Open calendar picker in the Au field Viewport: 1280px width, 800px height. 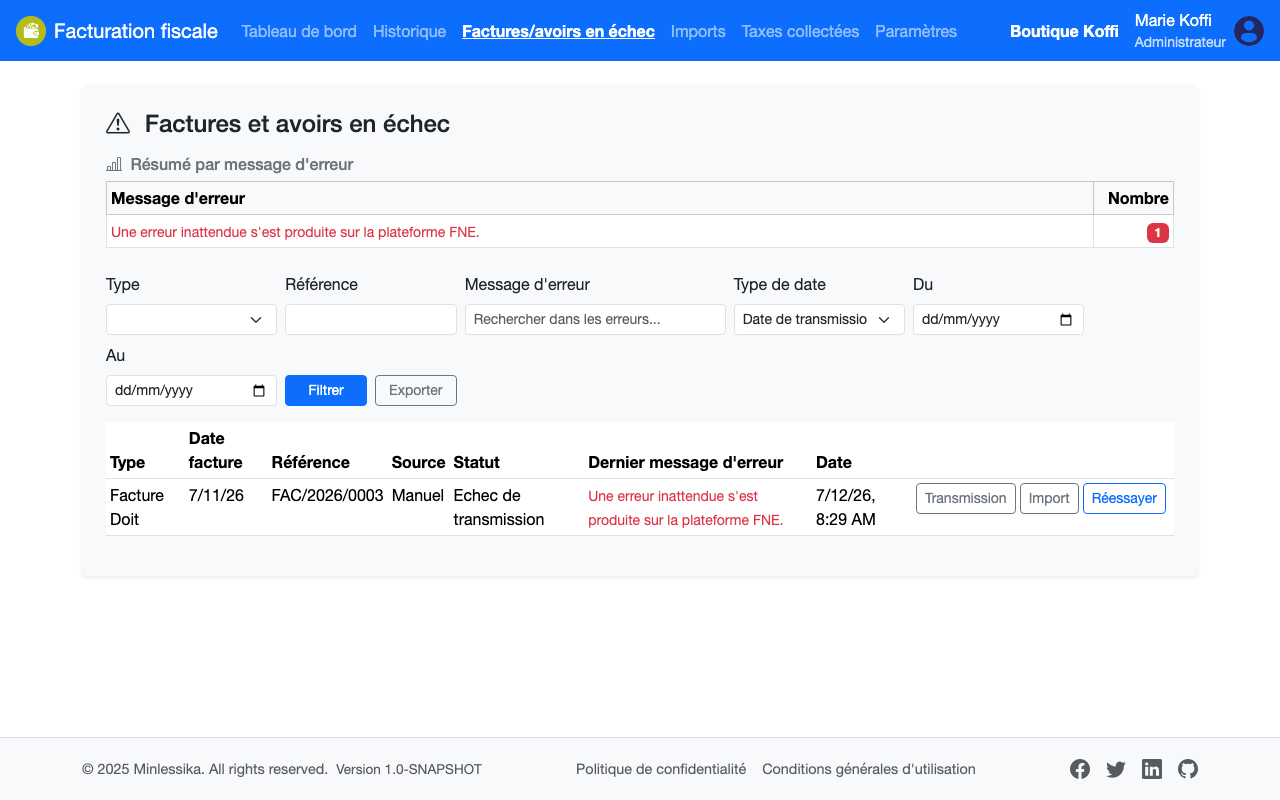pyautogui.click(x=259, y=391)
